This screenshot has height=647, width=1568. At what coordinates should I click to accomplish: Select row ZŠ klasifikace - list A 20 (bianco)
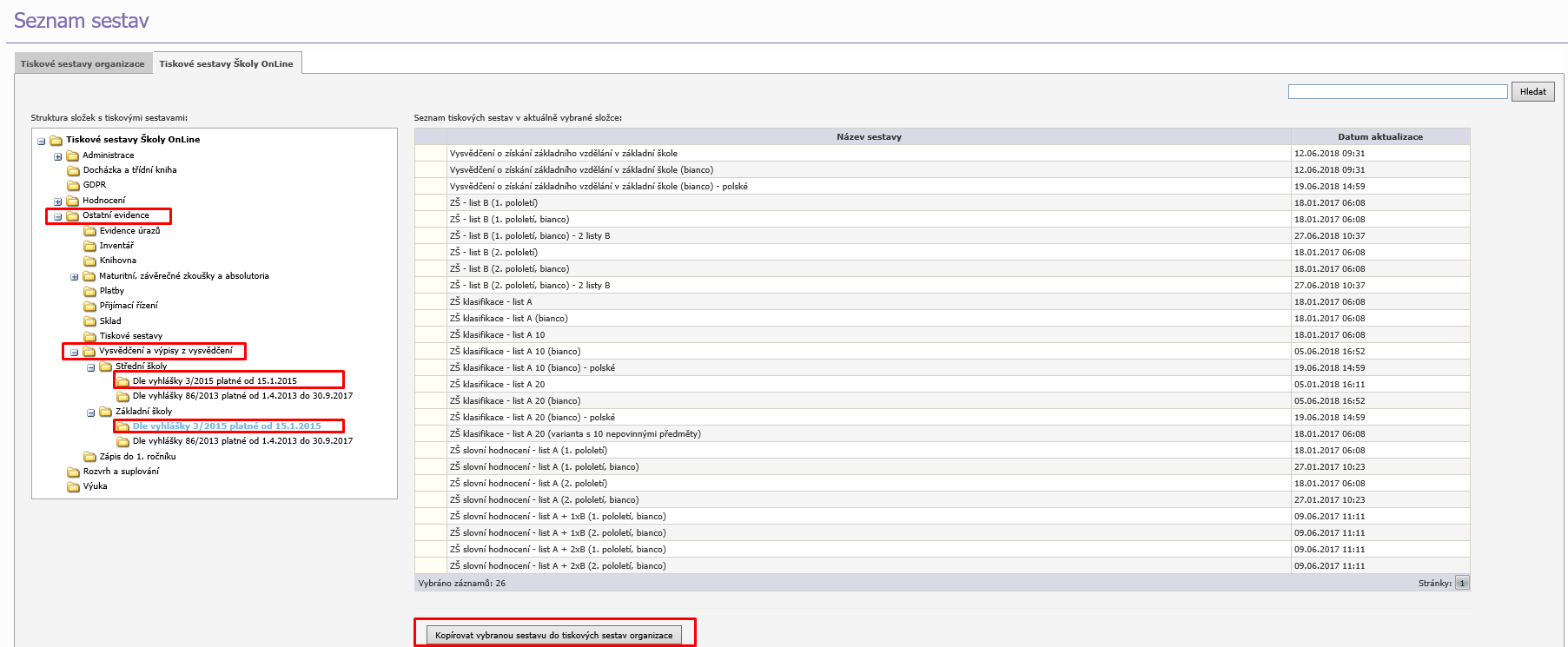[x=943, y=400]
